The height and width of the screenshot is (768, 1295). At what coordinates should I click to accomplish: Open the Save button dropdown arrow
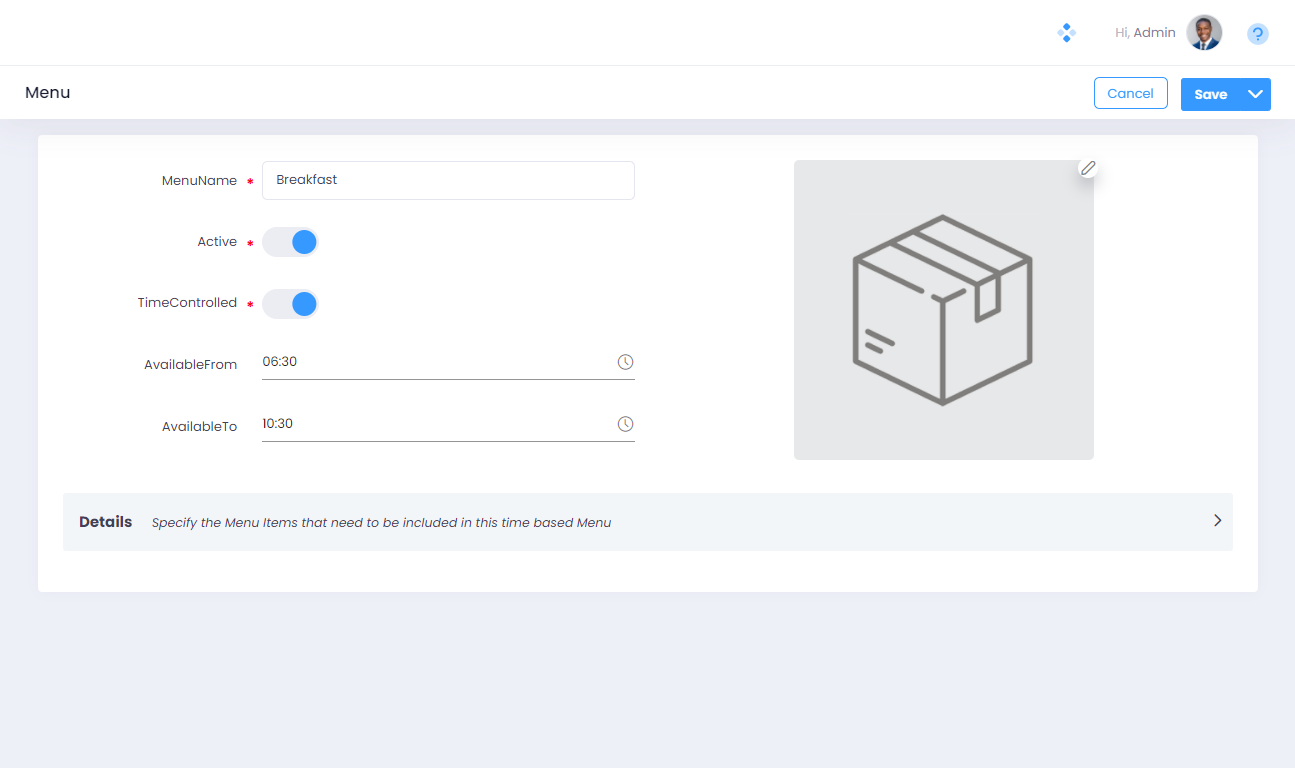pyautogui.click(x=1255, y=94)
